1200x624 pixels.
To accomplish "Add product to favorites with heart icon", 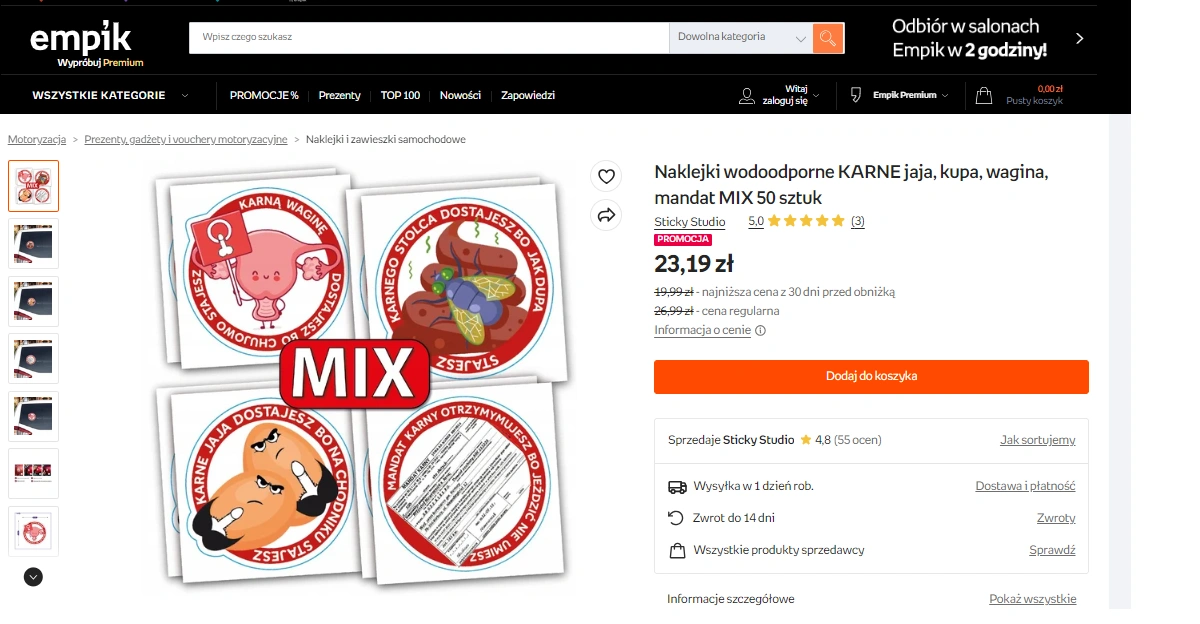I will tap(606, 177).
